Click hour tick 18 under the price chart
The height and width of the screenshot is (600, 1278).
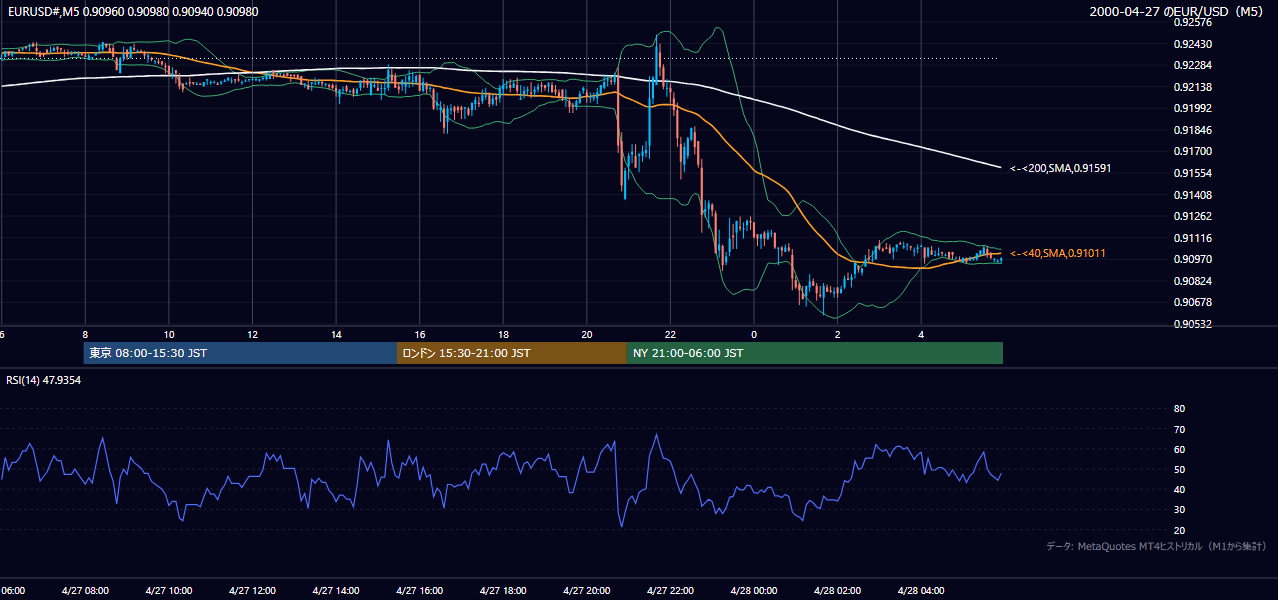click(x=503, y=334)
